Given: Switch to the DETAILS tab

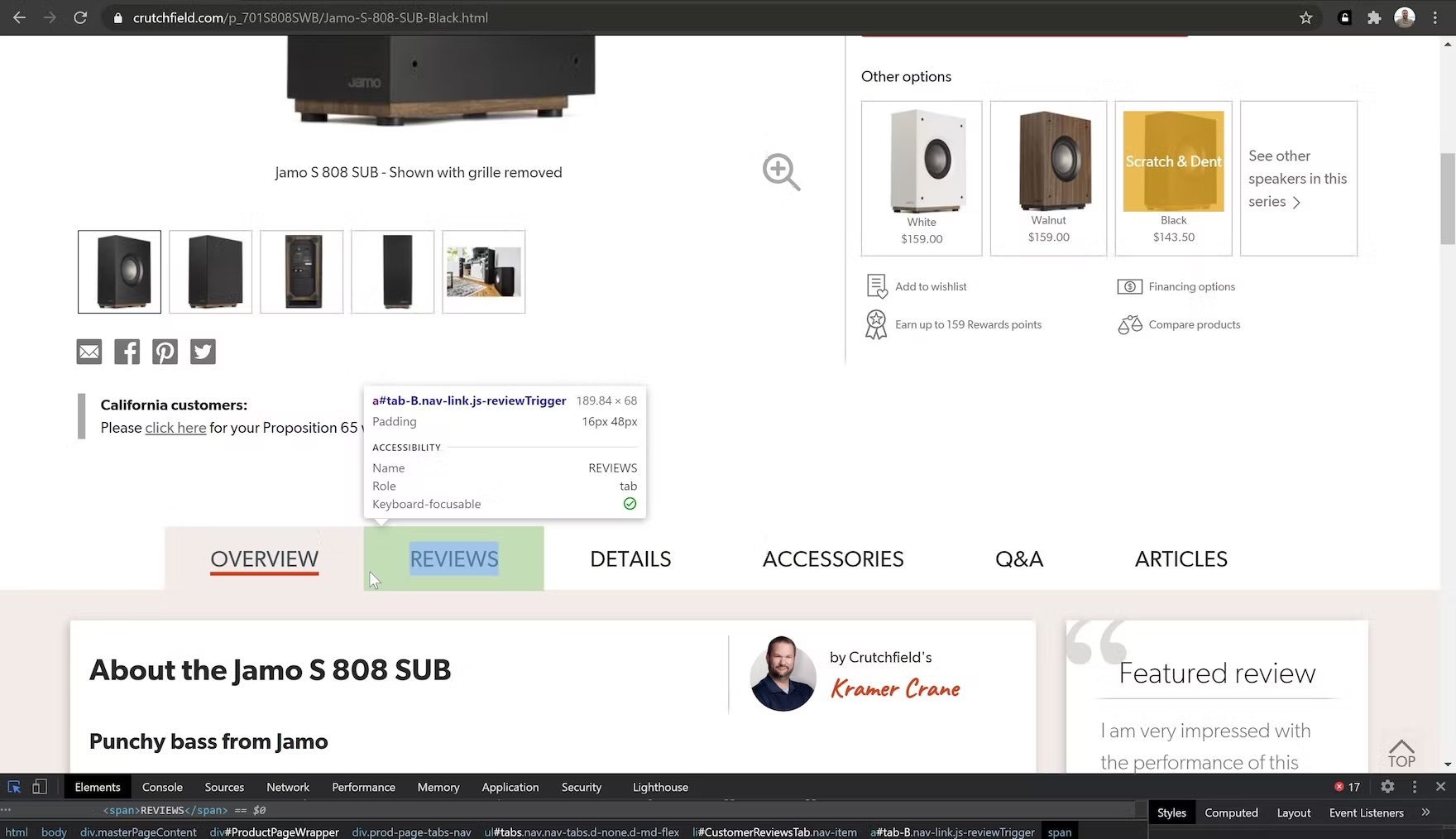Looking at the screenshot, I should click(630, 559).
